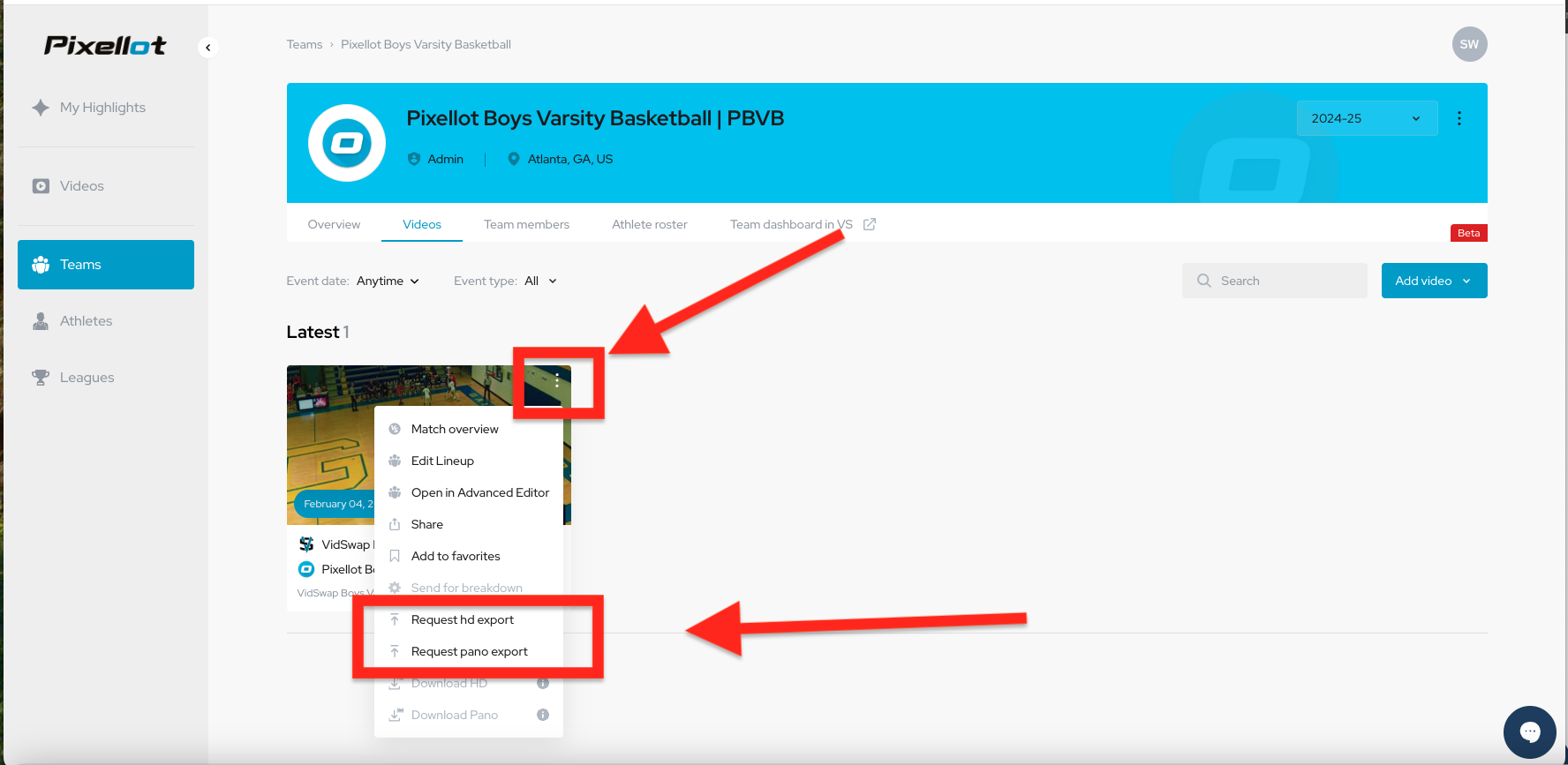Image resolution: width=1568 pixels, height=765 pixels.
Task: Click the search magnifier icon
Action: coord(1203,281)
